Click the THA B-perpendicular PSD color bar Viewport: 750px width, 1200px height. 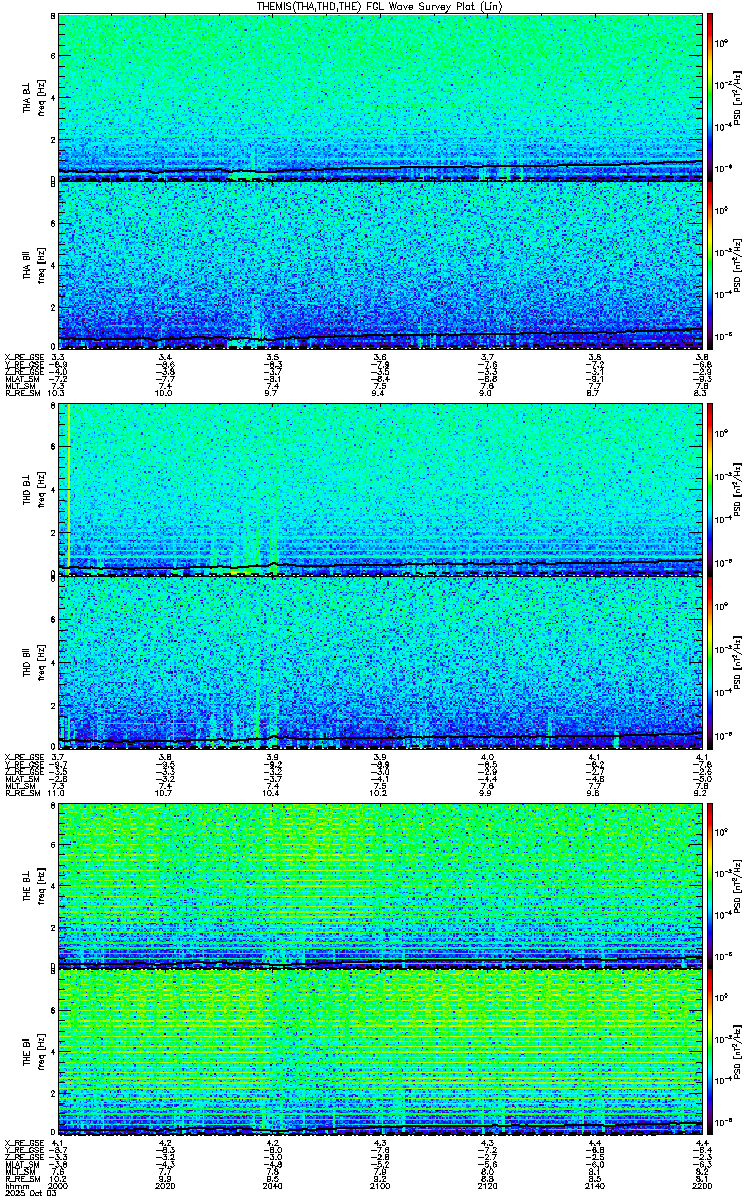[710, 97]
